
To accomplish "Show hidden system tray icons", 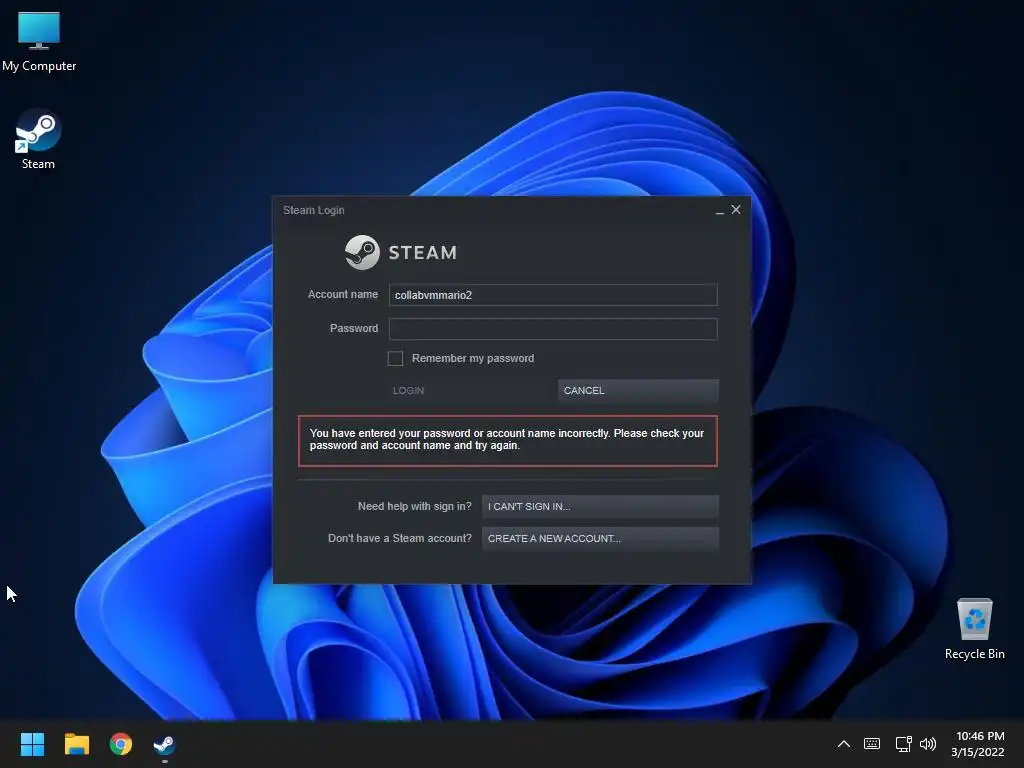I will [x=844, y=744].
